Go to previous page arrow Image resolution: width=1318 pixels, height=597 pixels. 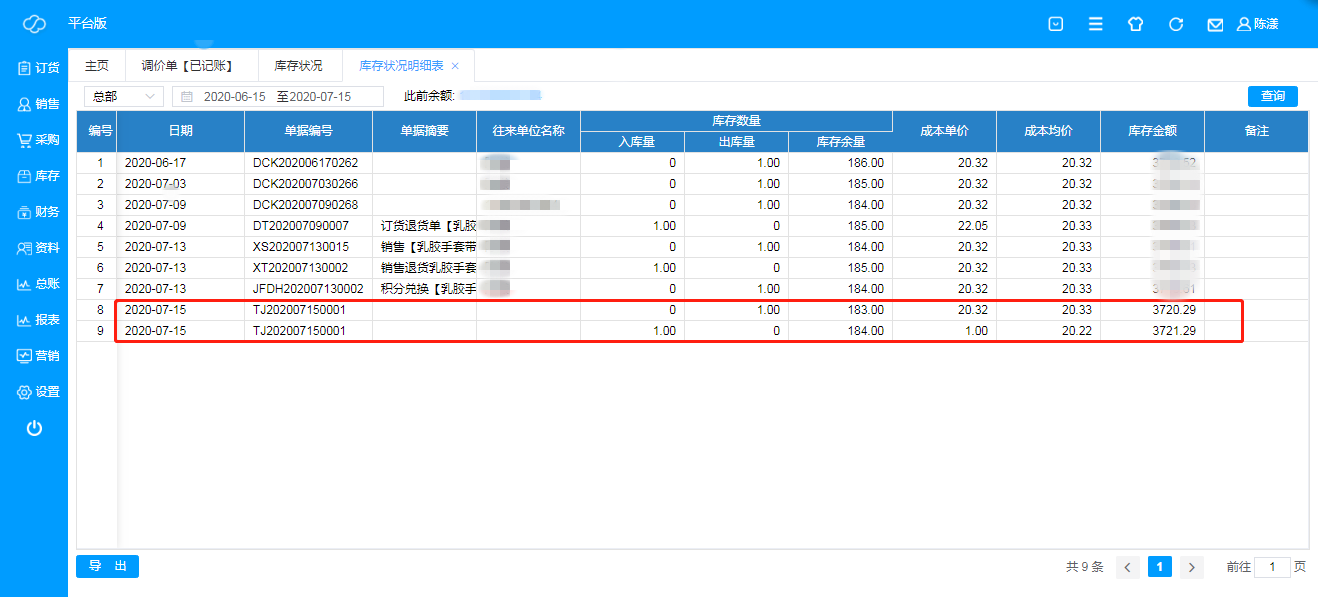point(1128,567)
